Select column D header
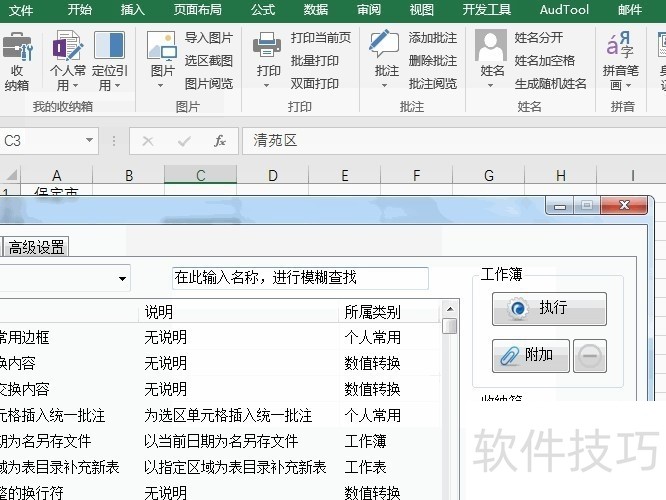This screenshot has height=500, width=666. (273, 175)
